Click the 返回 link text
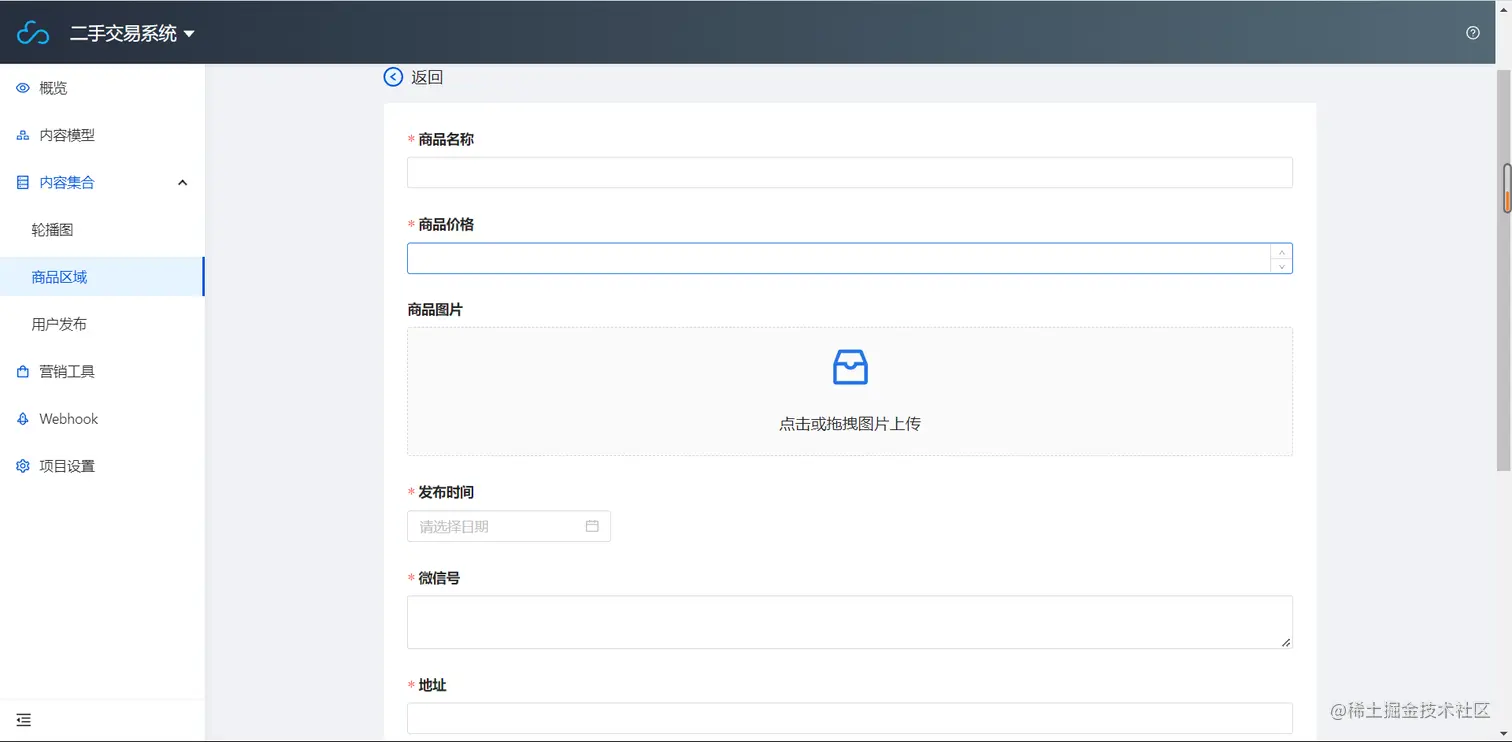The height and width of the screenshot is (742, 1512). pyautogui.click(x=427, y=77)
